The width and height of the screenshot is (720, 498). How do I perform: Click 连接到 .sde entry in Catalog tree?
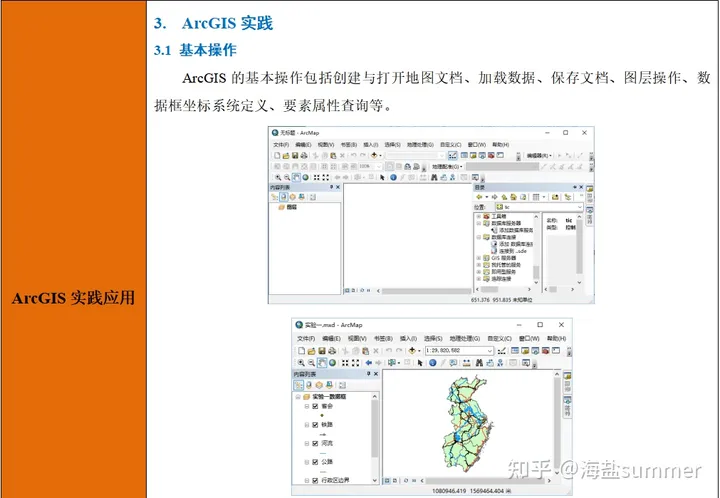(512, 251)
